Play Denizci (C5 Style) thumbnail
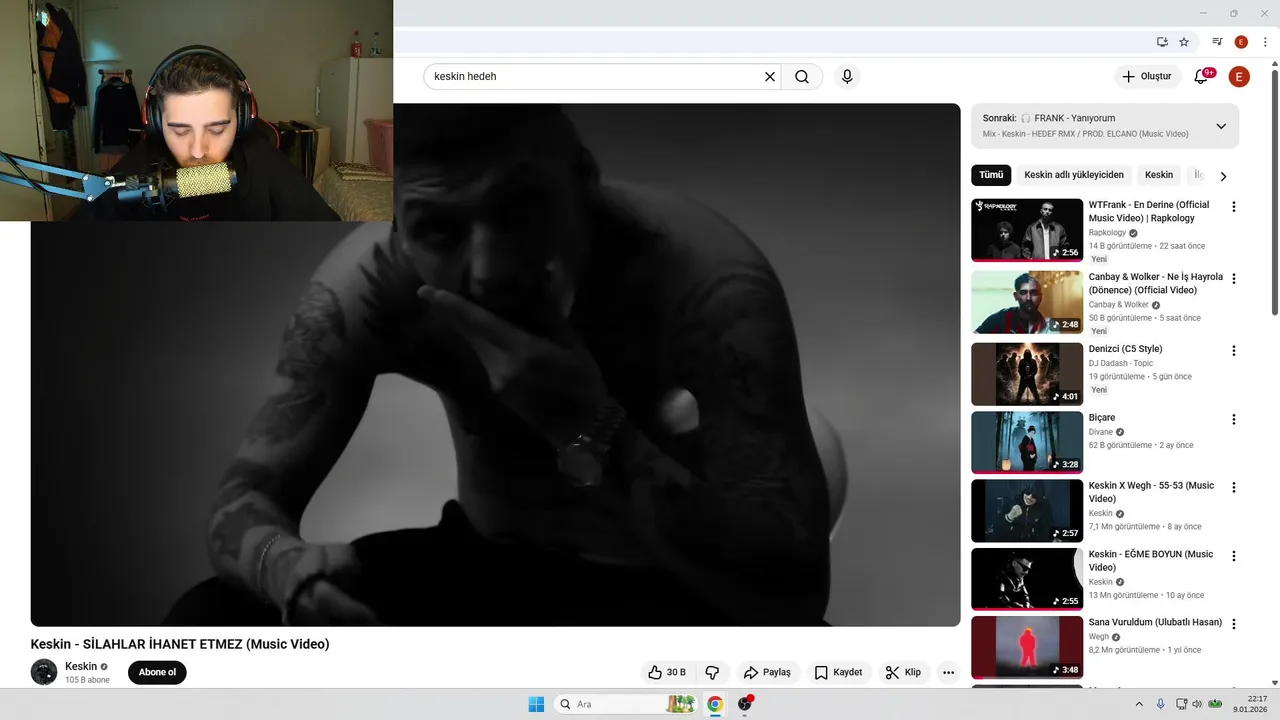This screenshot has height=720, width=1280. [1027, 374]
